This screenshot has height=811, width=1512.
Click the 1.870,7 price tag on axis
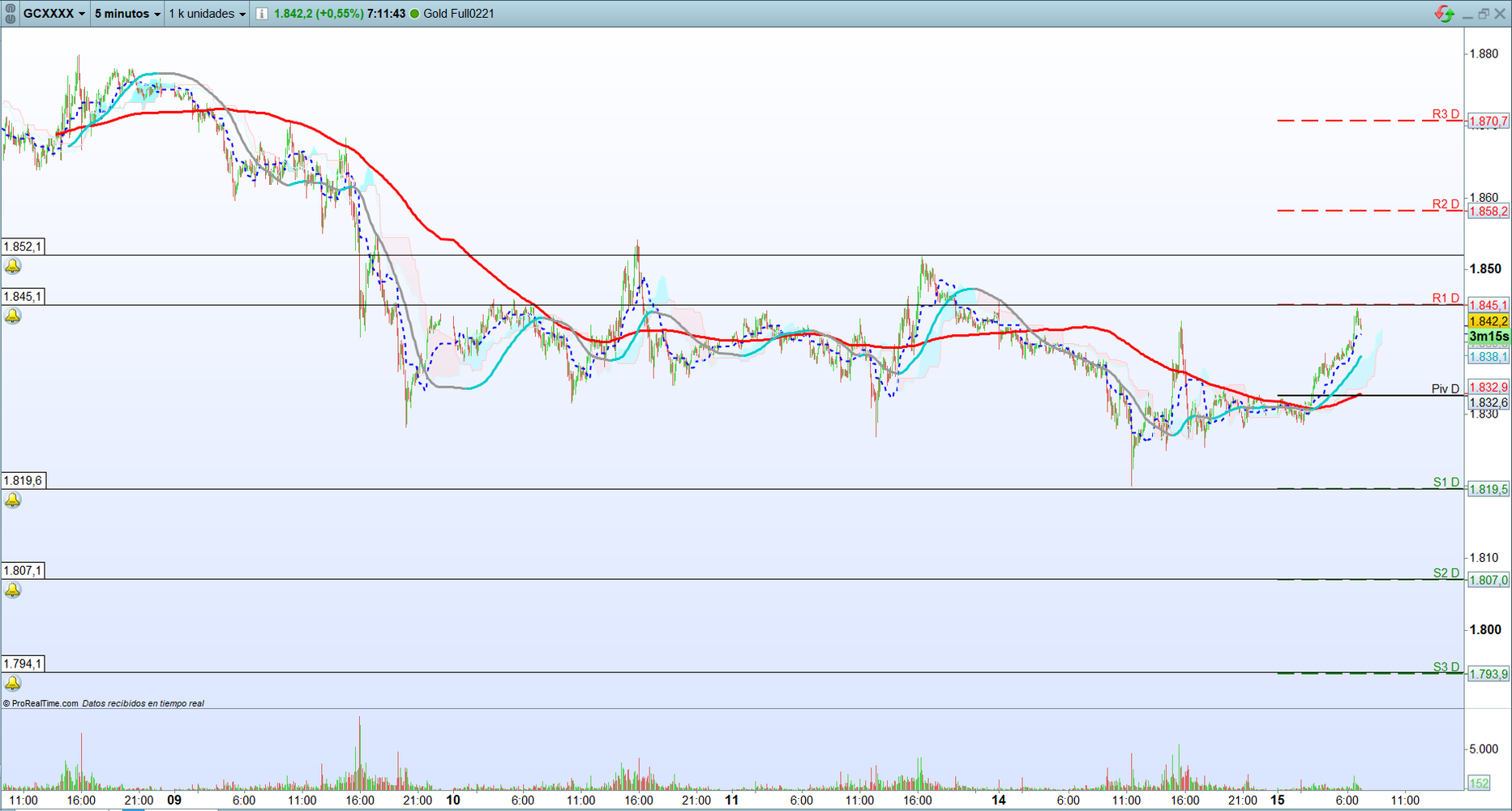click(x=1488, y=122)
